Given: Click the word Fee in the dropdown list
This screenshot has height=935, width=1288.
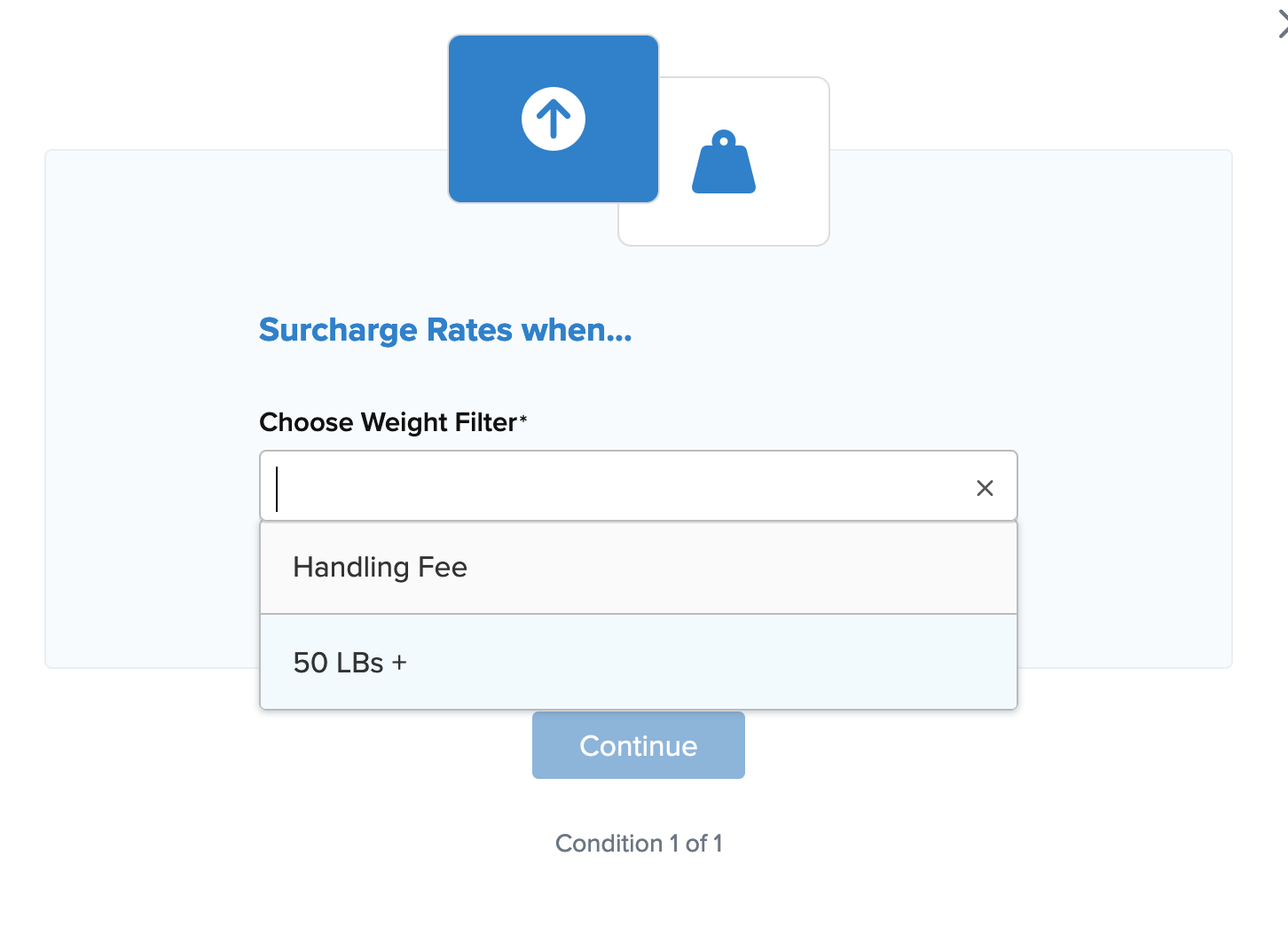Looking at the screenshot, I should pyautogui.click(x=443, y=568).
